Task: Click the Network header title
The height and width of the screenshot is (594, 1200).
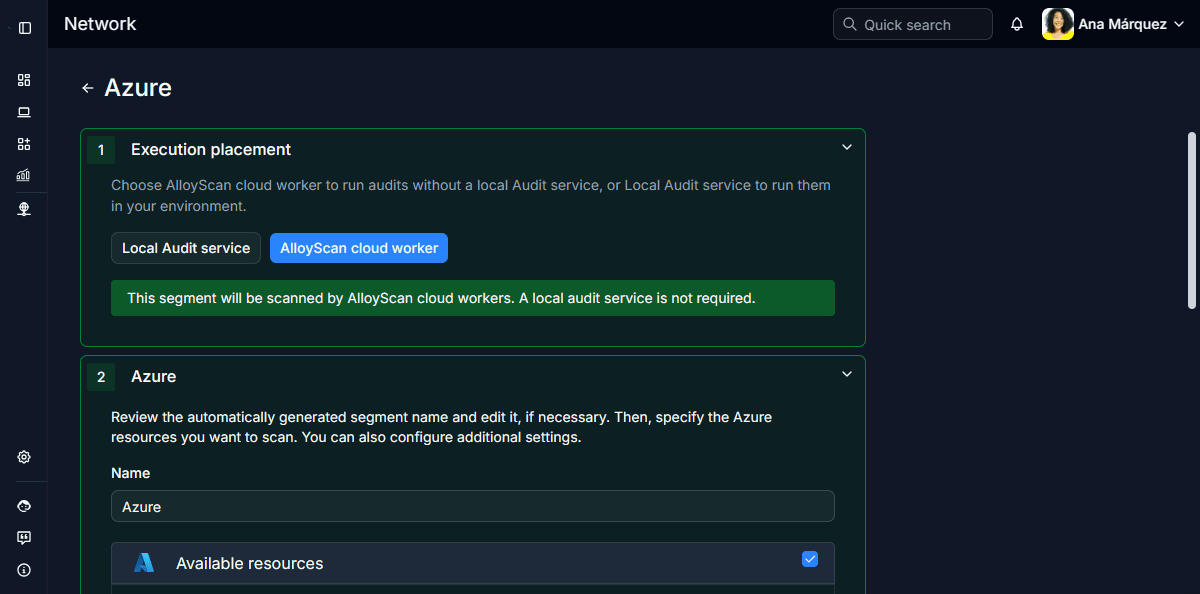Action: pos(100,24)
